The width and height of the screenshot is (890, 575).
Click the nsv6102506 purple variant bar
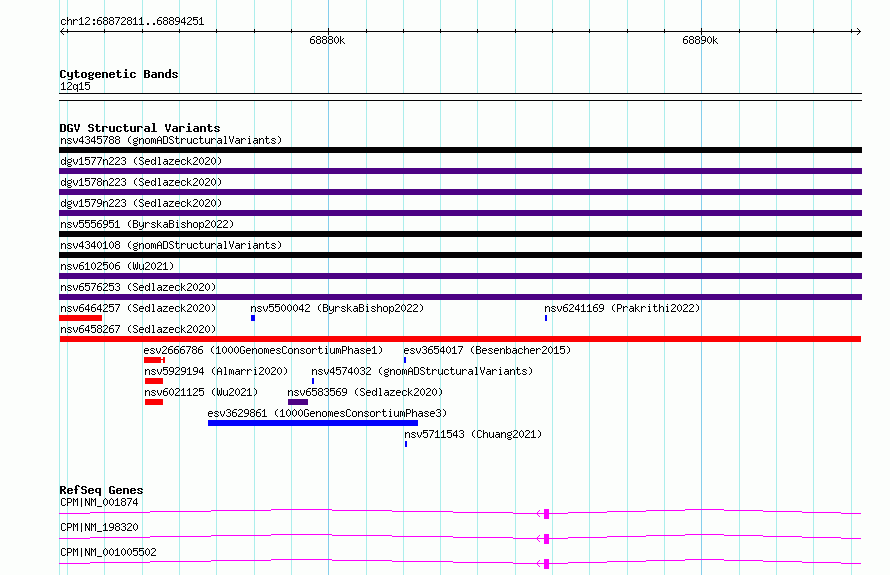click(x=460, y=276)
